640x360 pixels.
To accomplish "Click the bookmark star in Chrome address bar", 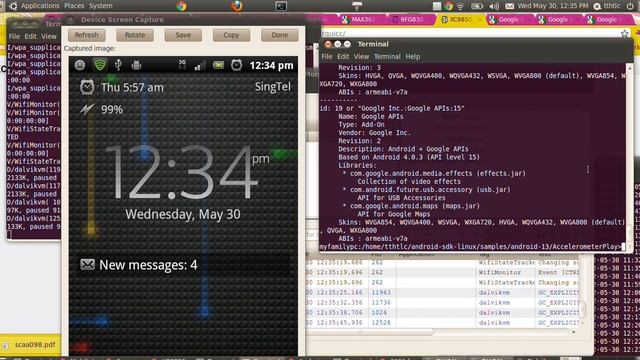I will coord(624,33).
